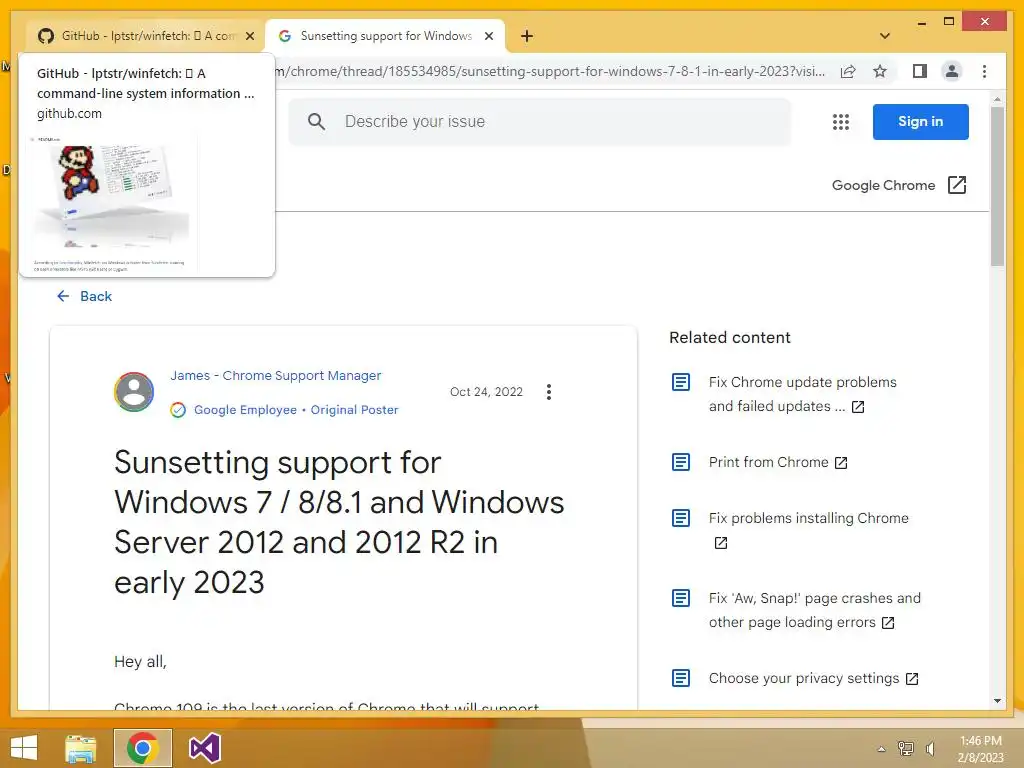Share this page icon in address bar
This screenshot has height=768, width=1024.
pyautogui.click(x=848, y=71)
